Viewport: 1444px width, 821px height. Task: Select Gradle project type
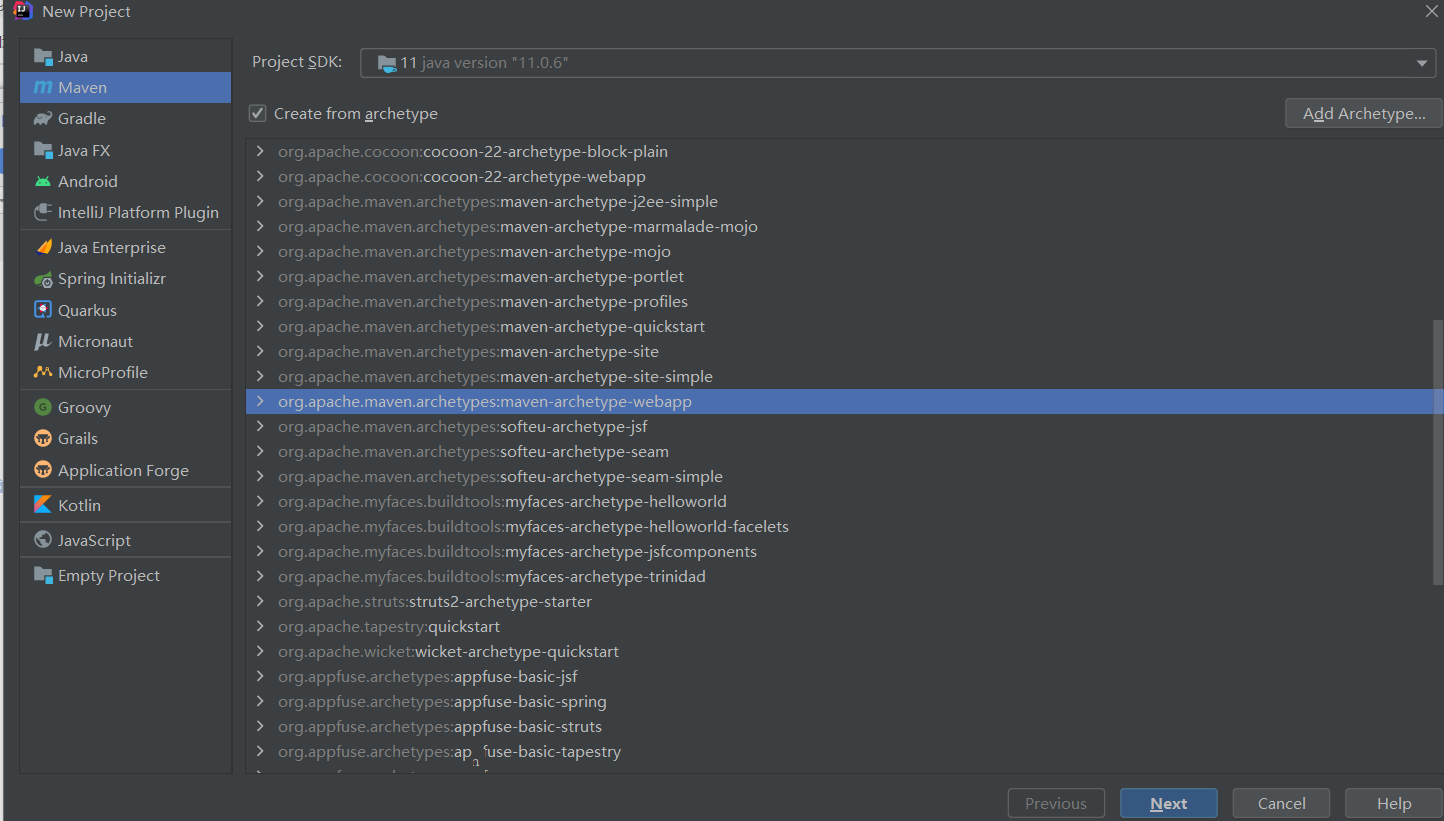click(x=125, y=119)
